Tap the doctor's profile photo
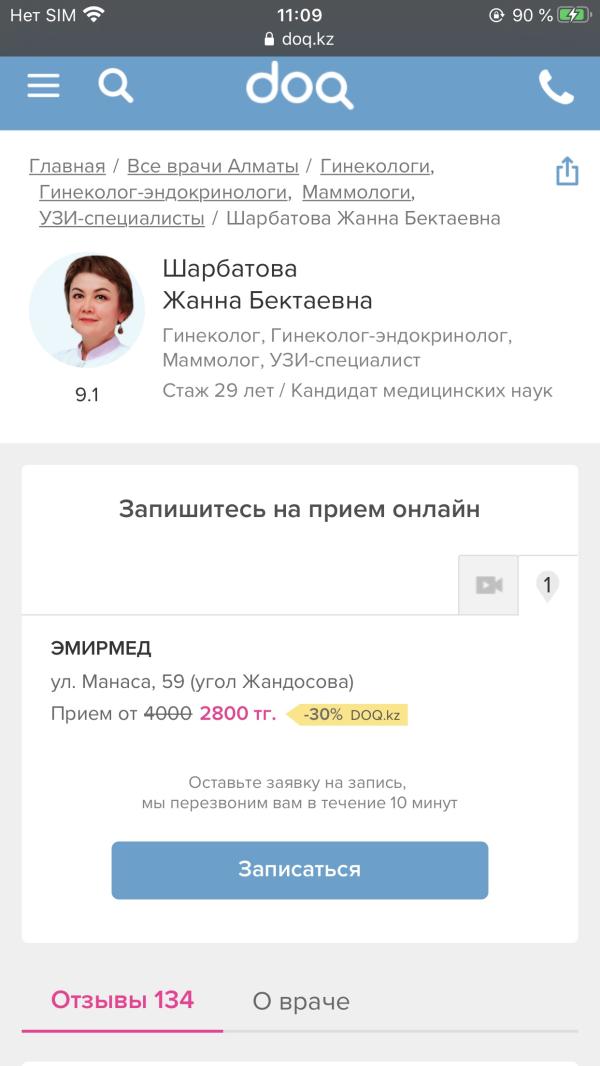 coord(87,310)
